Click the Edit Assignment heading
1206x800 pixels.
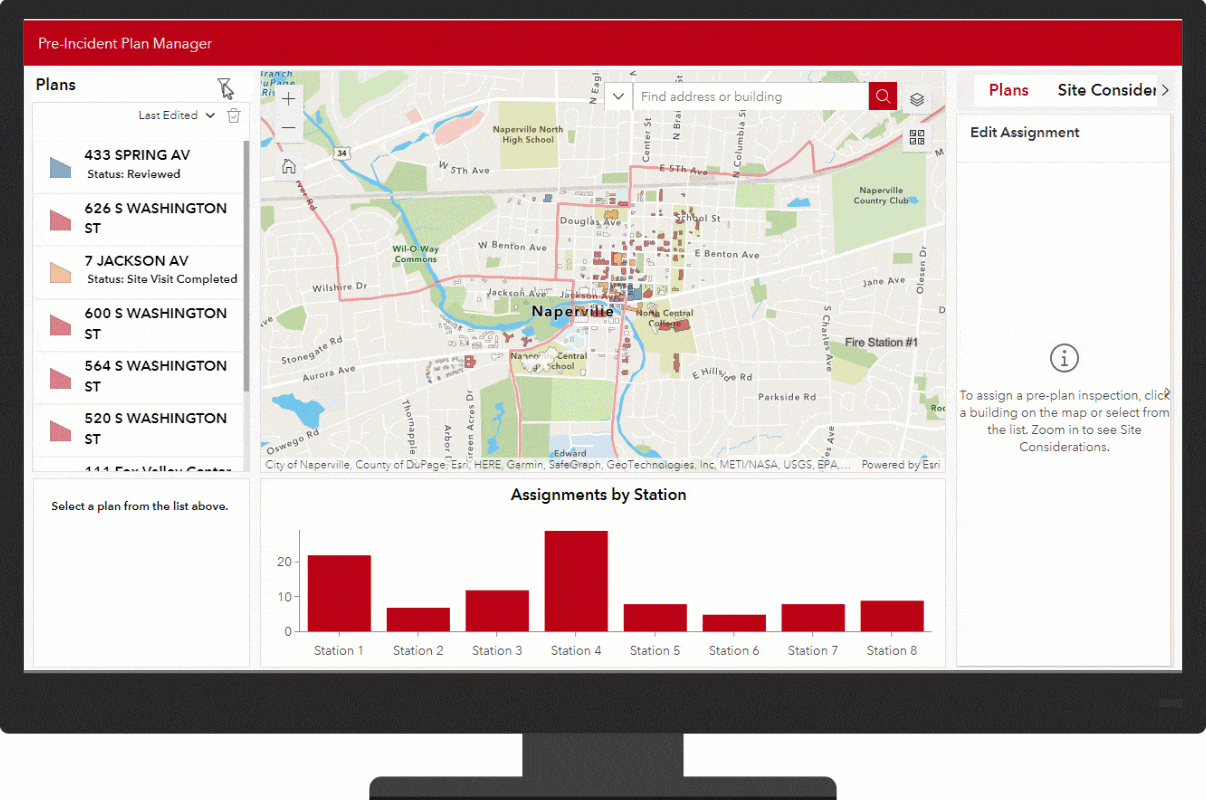[1025, 132]
